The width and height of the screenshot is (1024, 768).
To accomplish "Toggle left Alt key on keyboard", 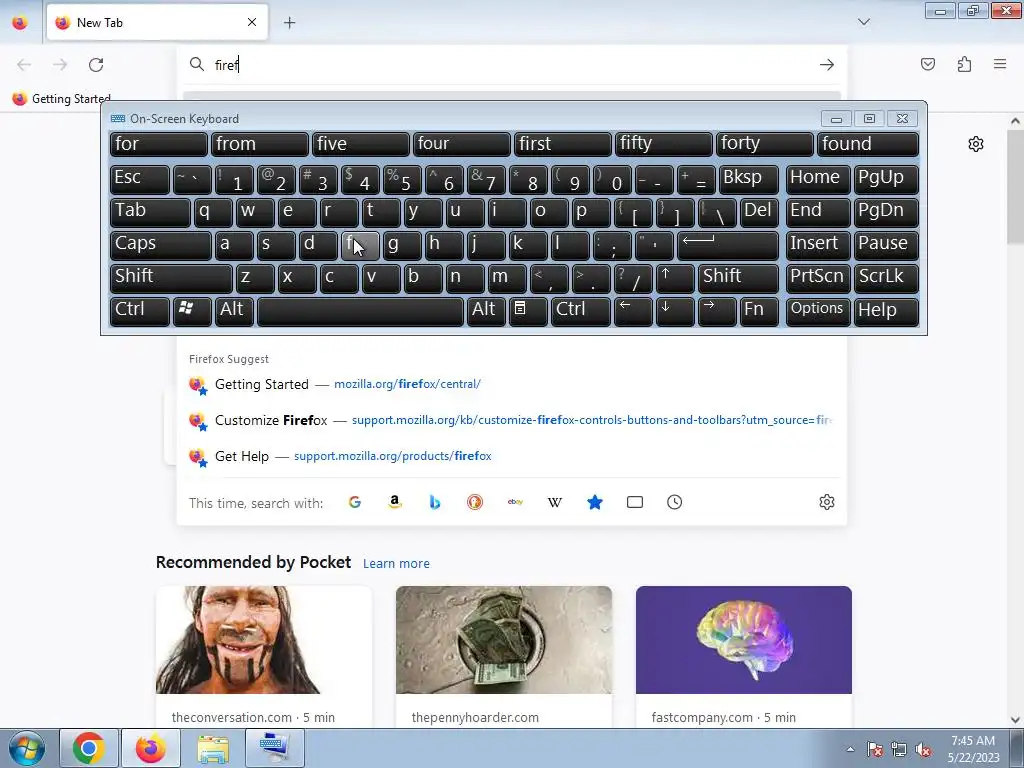I will point(234,311).
